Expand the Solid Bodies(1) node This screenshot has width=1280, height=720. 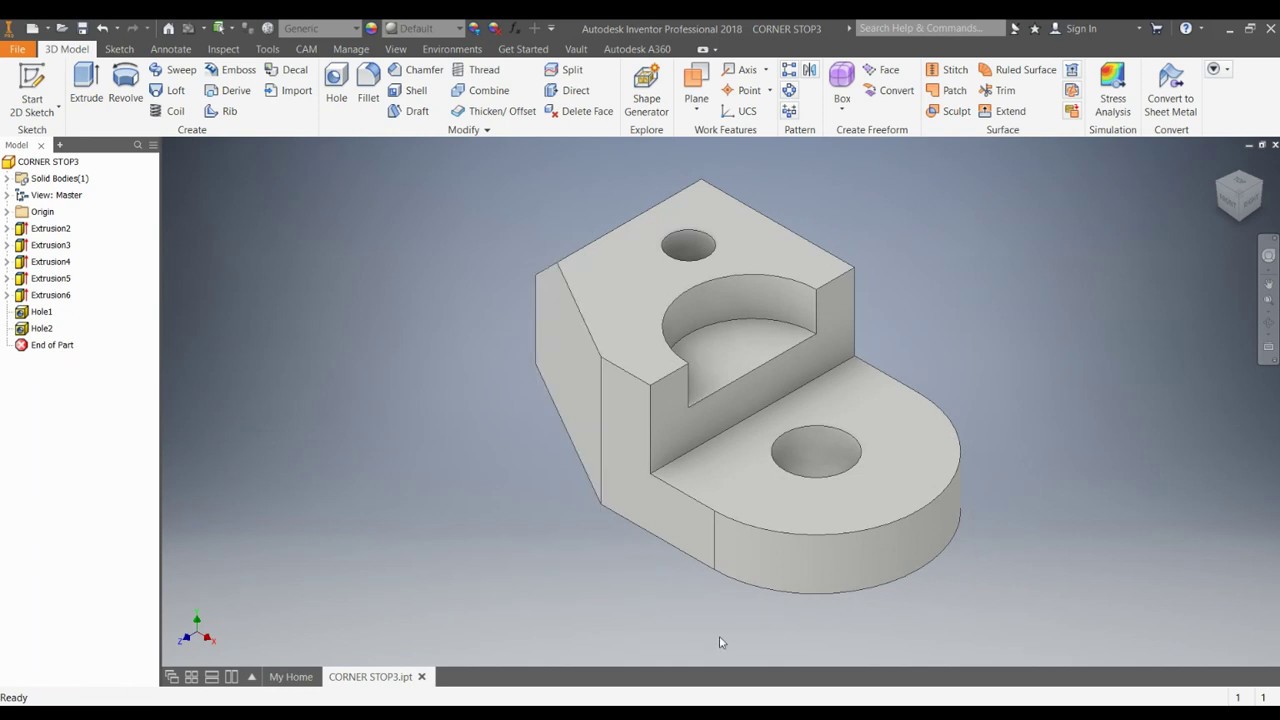click(7, 178)
